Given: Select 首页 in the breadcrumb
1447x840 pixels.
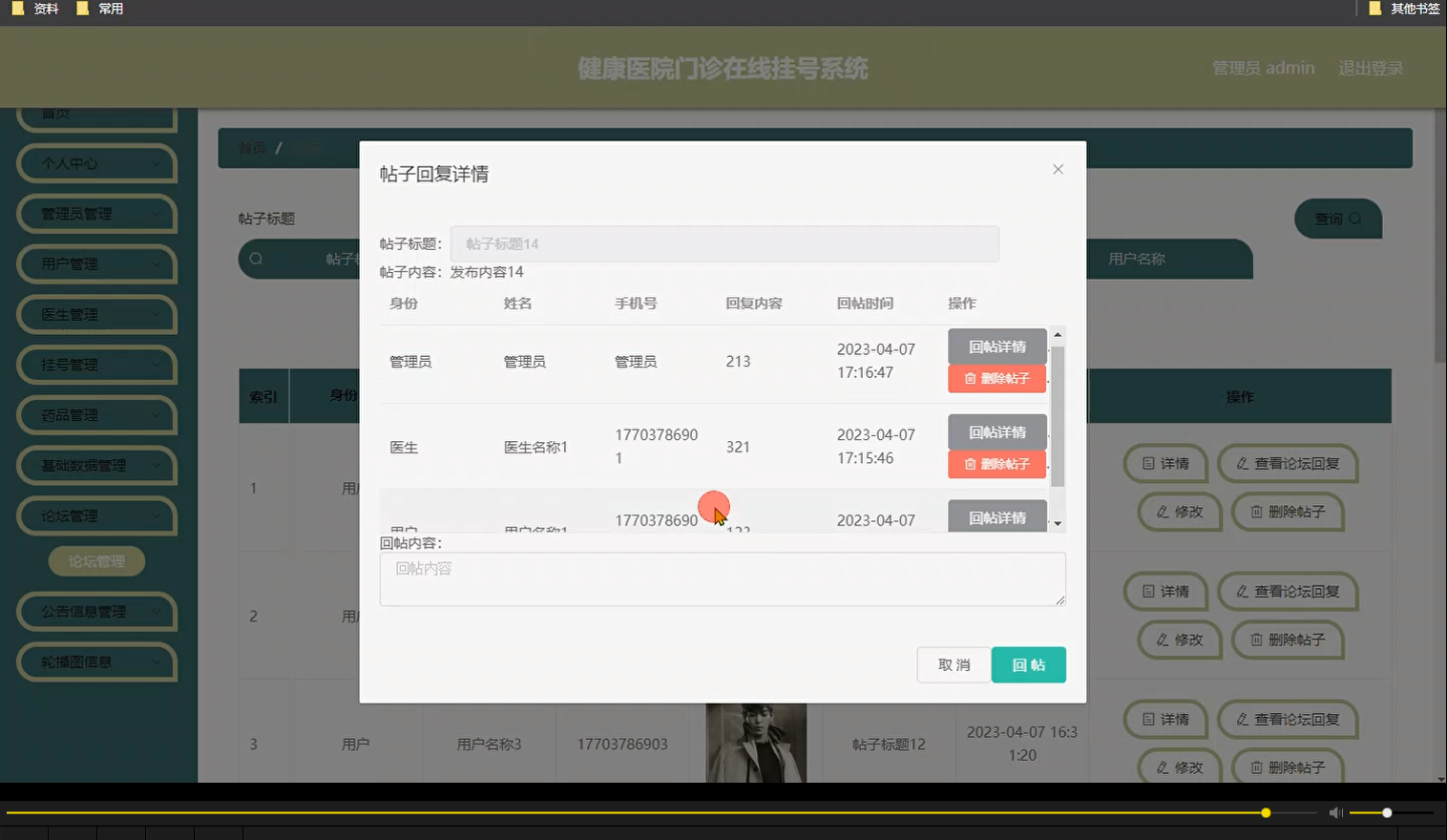Looking at the screenshot, I should 251,149.
